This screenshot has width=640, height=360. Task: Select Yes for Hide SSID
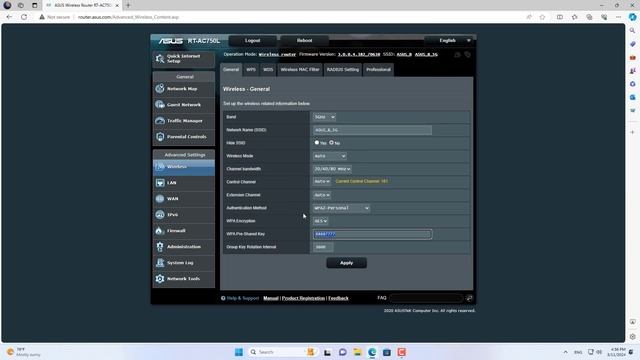pos(317,142)
